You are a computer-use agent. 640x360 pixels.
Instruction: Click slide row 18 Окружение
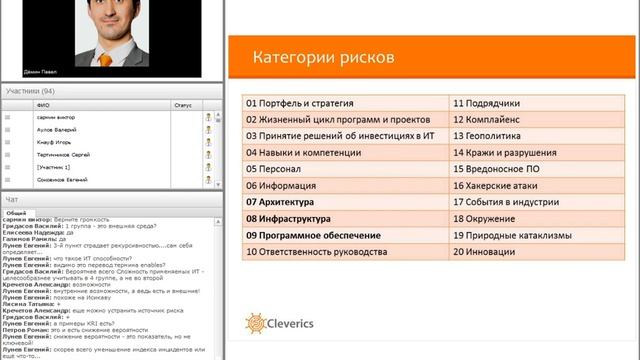point(537,219)
